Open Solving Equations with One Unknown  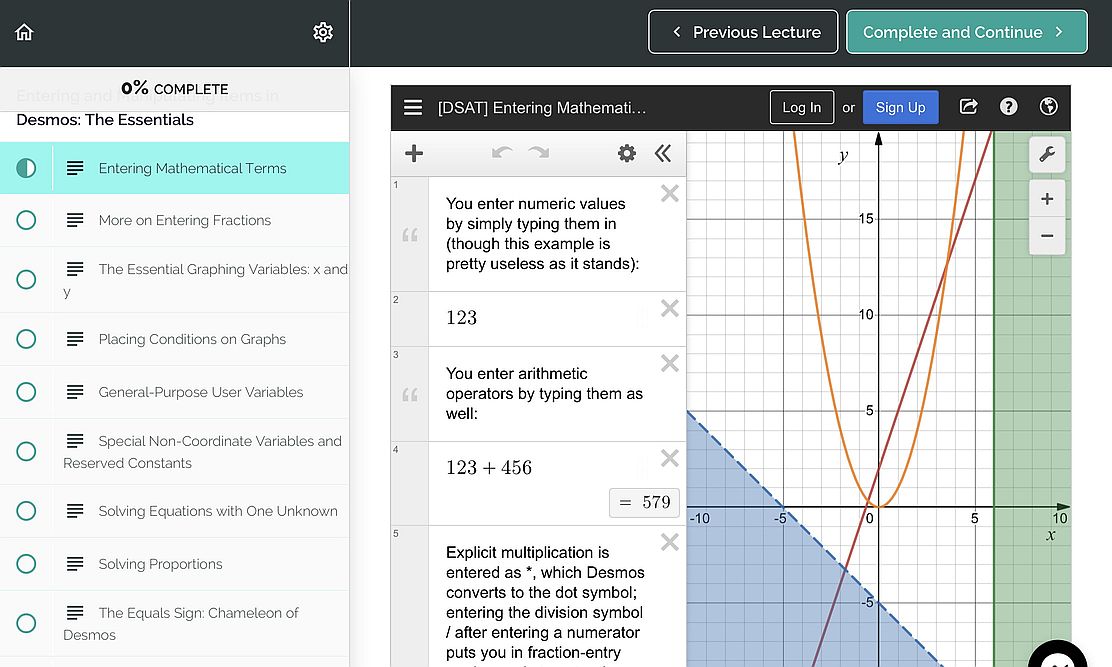174,511
